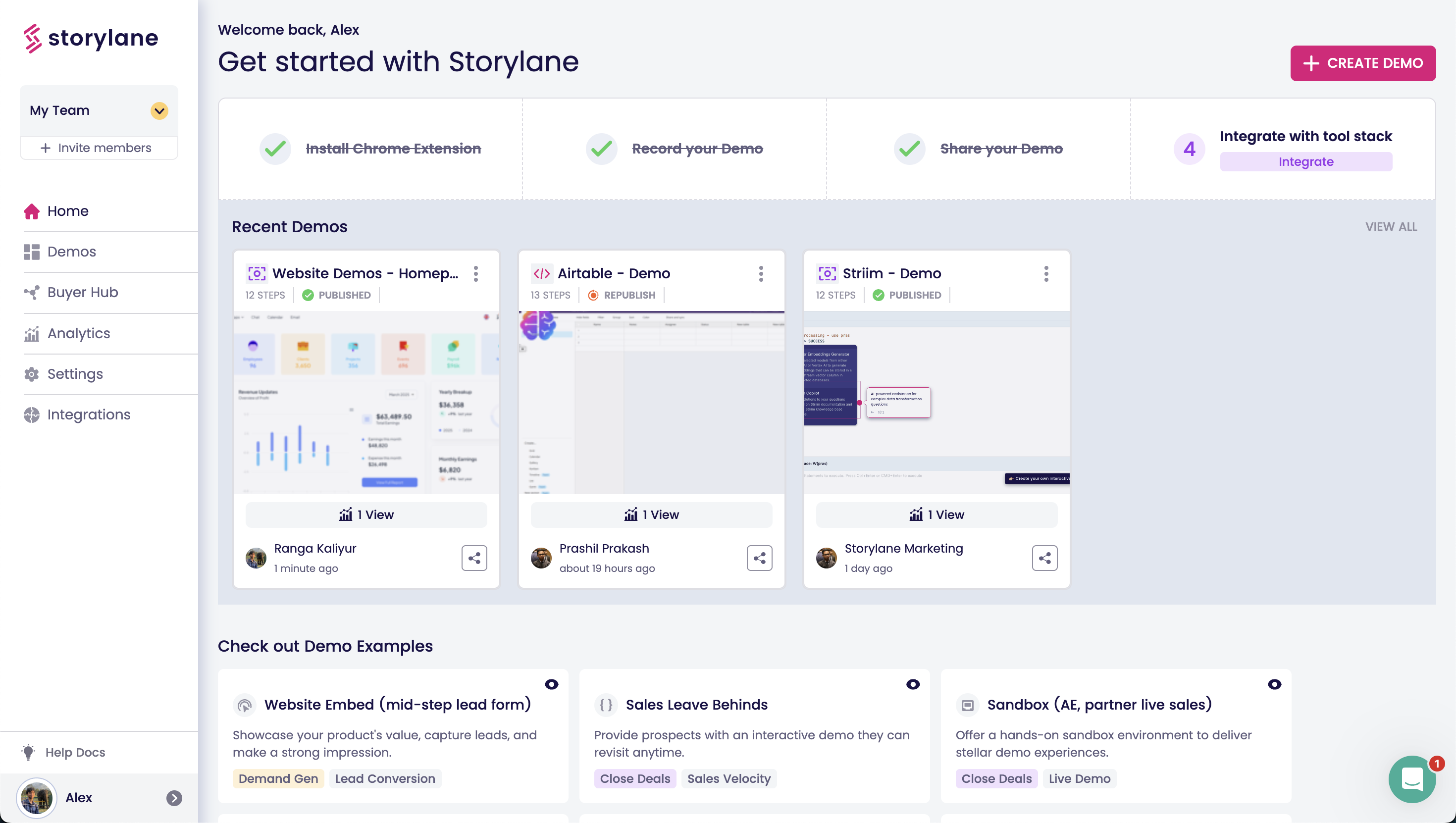The image size is (1456, 823).
Task: Preview Sales Leave Behinds via eye icon
Action: [x=912, y=684]
